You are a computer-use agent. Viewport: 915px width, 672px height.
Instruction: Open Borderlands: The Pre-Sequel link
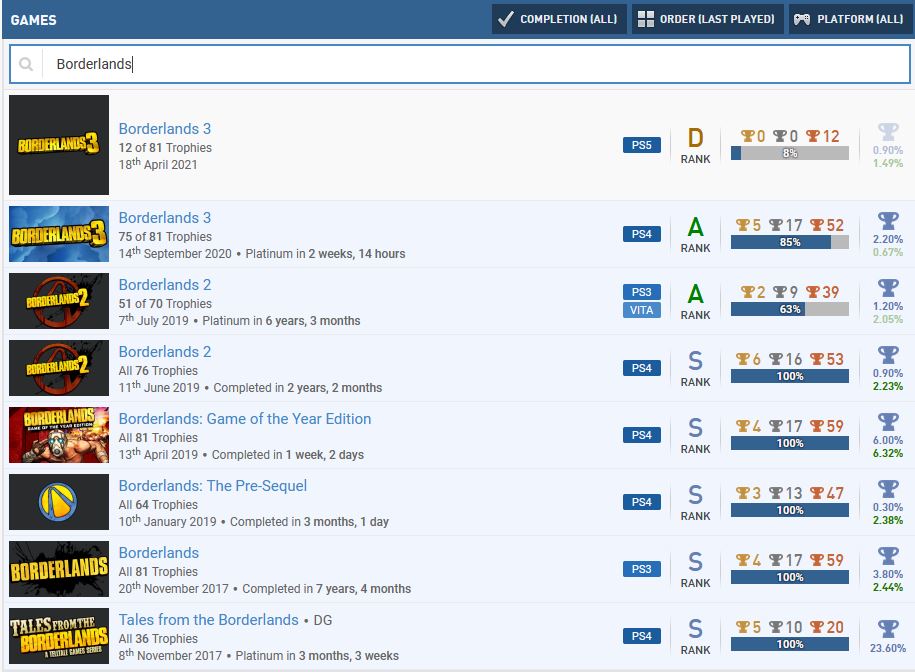[x=212, y=486]
